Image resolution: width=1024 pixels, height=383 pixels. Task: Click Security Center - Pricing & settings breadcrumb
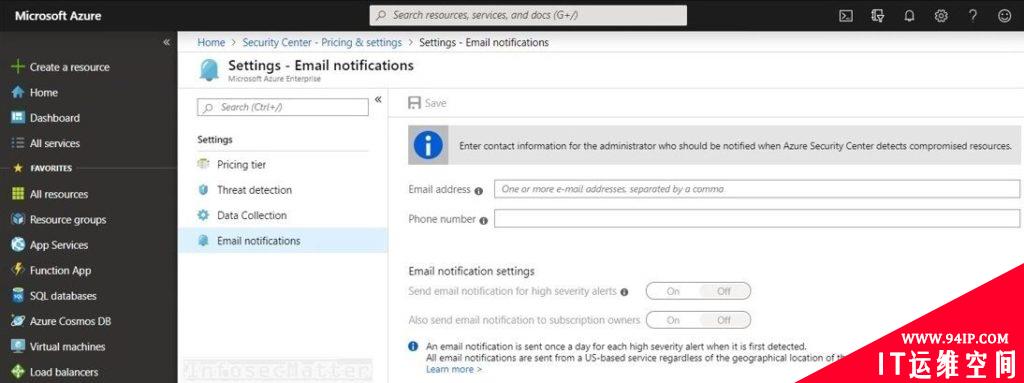point(322,42)
